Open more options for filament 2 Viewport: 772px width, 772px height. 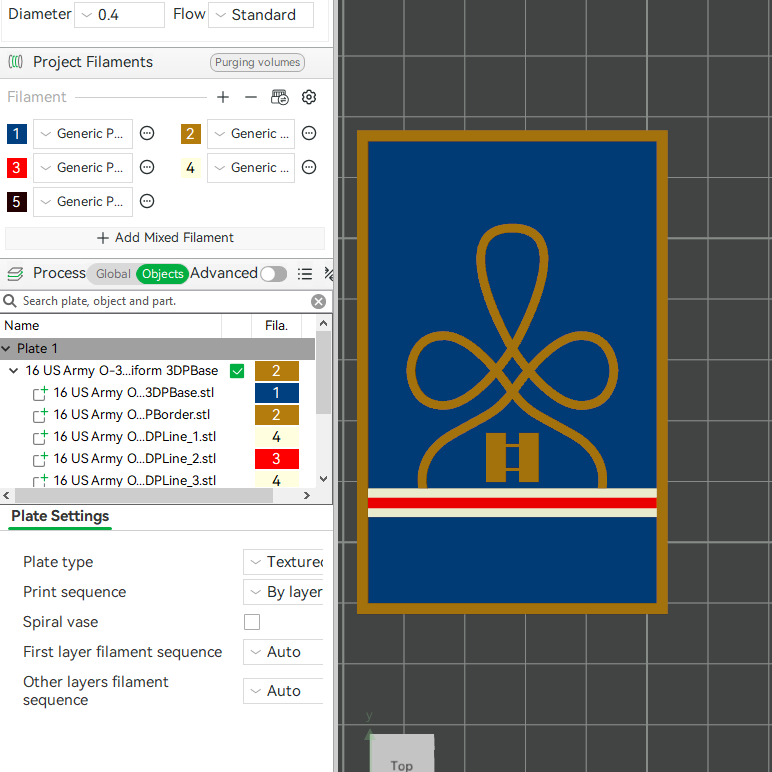pos(309,133)
